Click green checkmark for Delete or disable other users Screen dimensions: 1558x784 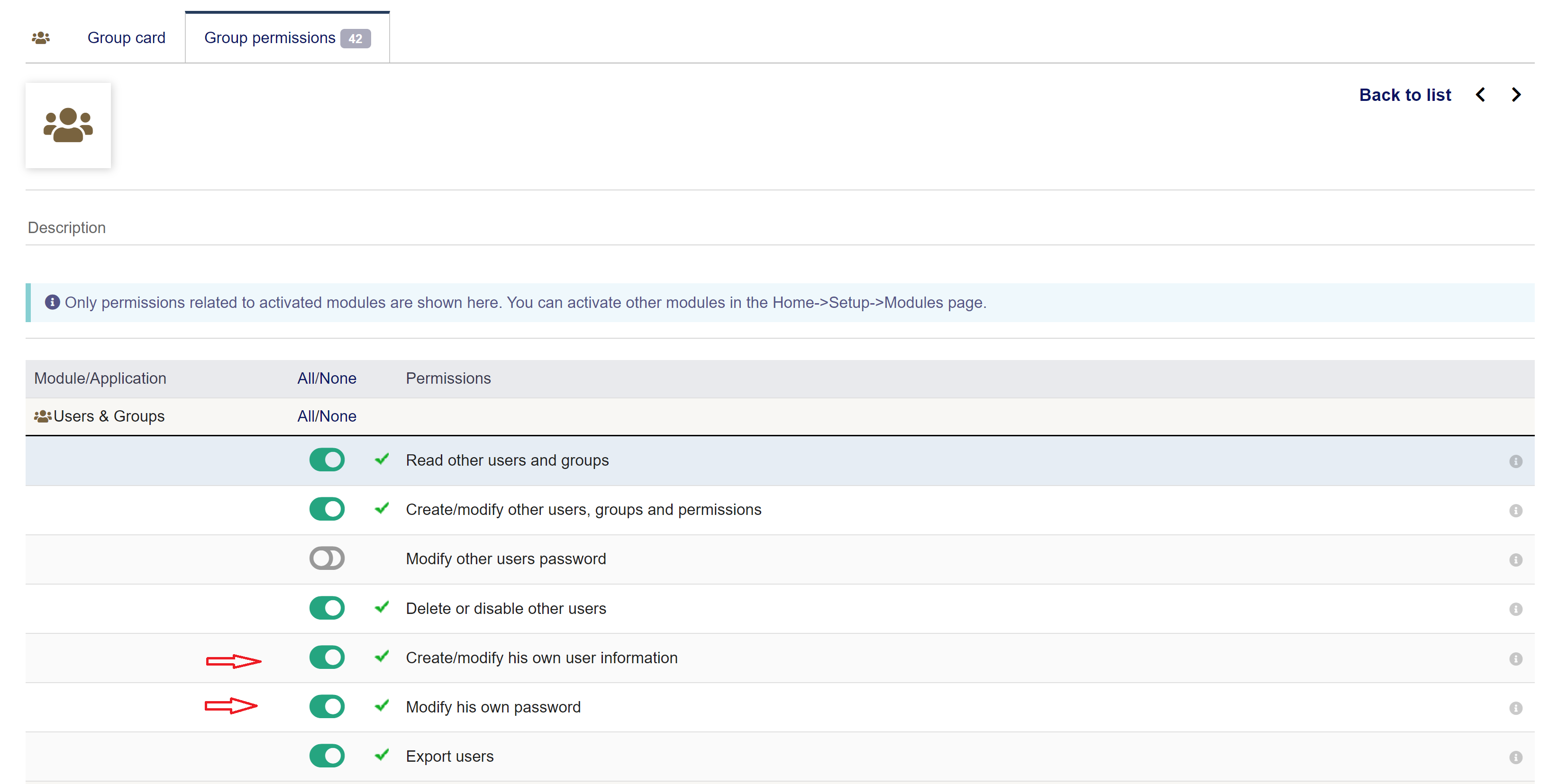382,607
